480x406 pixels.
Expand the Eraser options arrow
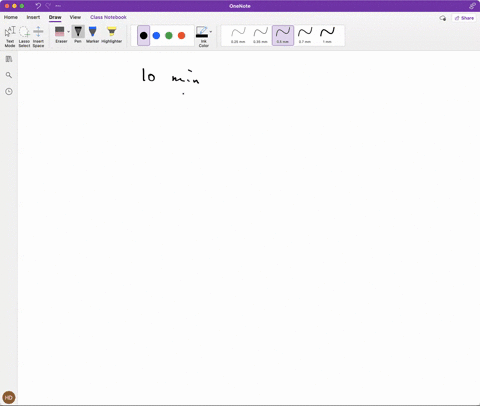pyautogui.click(x=68, y=32)
